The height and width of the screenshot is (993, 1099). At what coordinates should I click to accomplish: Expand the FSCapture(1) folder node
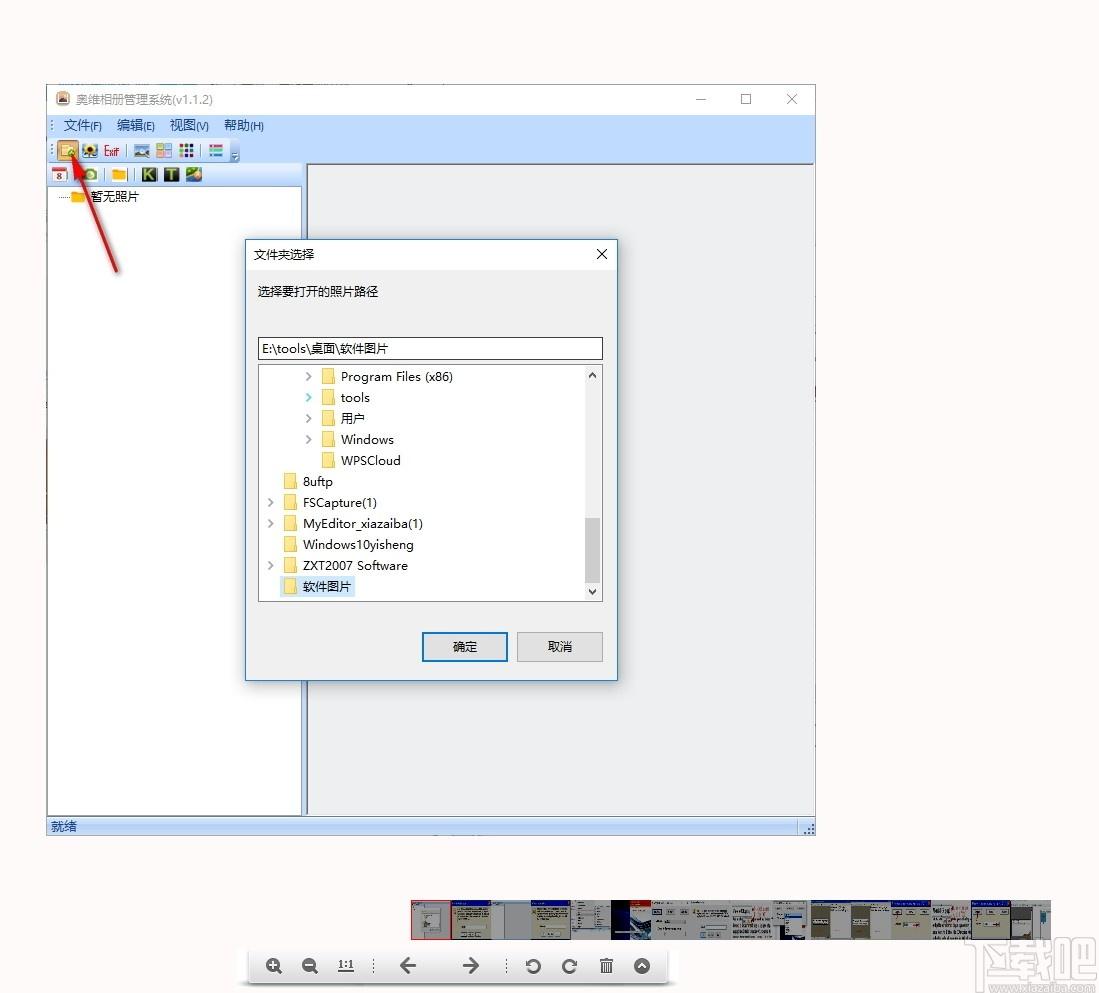click(271, 503)
